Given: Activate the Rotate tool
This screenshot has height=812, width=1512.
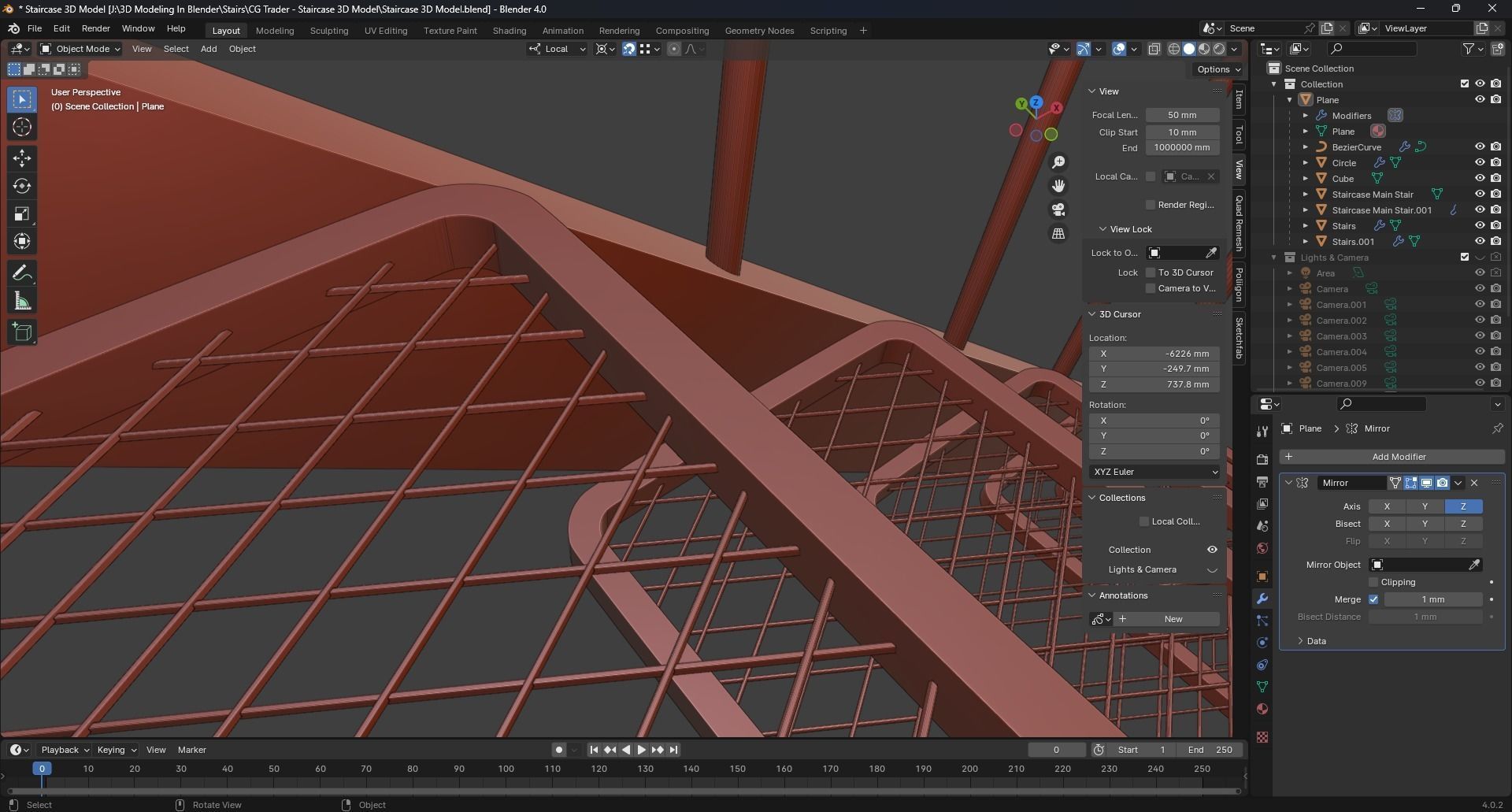Looking at the screenshot, I should [x=22, y=186].
